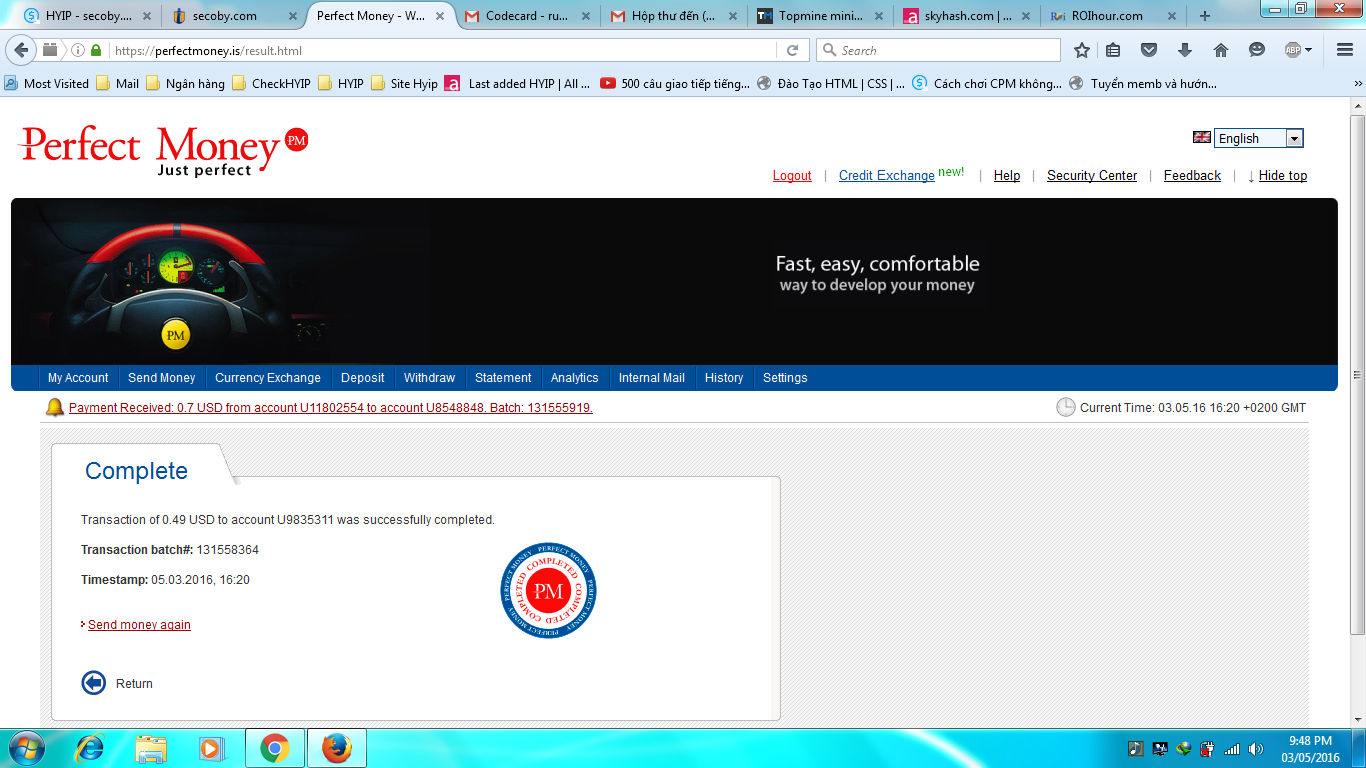Open Currency Exchange in the navigation bar
The height and width of the screenshot is (768, 1366).
pyautogui.click(x=268, y=378)
